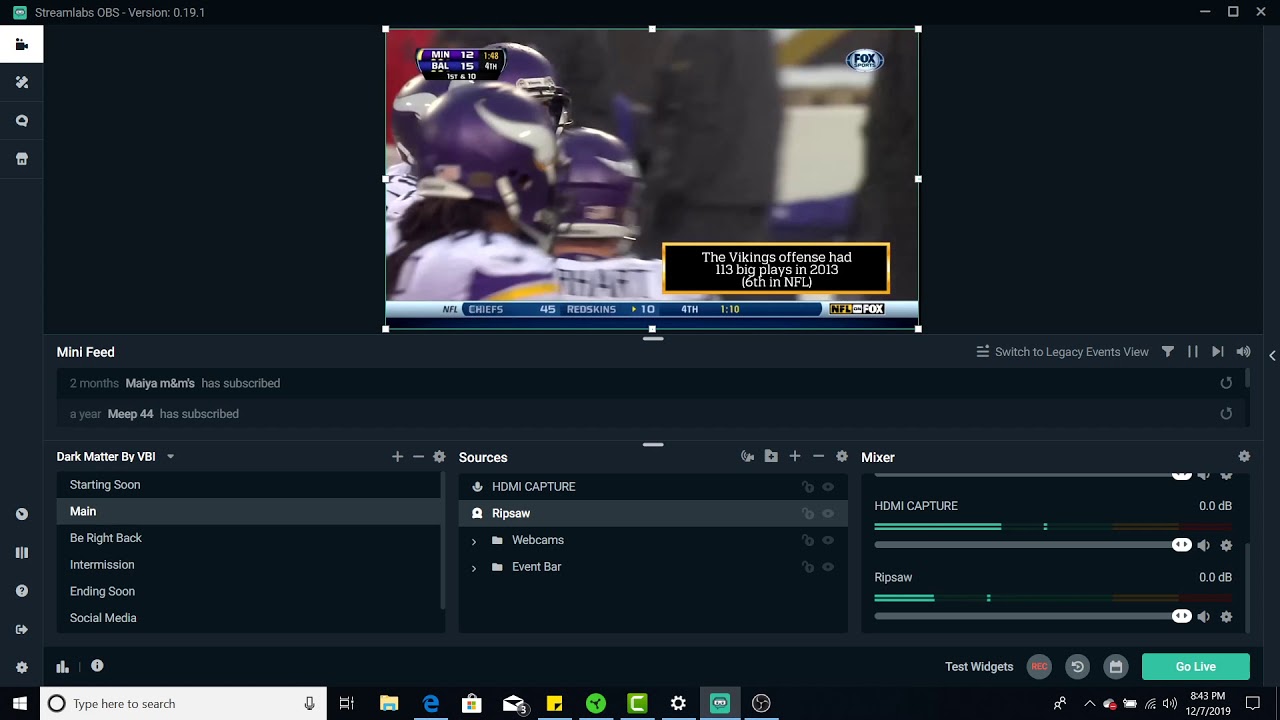The height and width of the screenshot is (720, 1280).
Task: Pause the Mini Feed alert queue
Action: pyautogui.click(x=1193, y=352)
